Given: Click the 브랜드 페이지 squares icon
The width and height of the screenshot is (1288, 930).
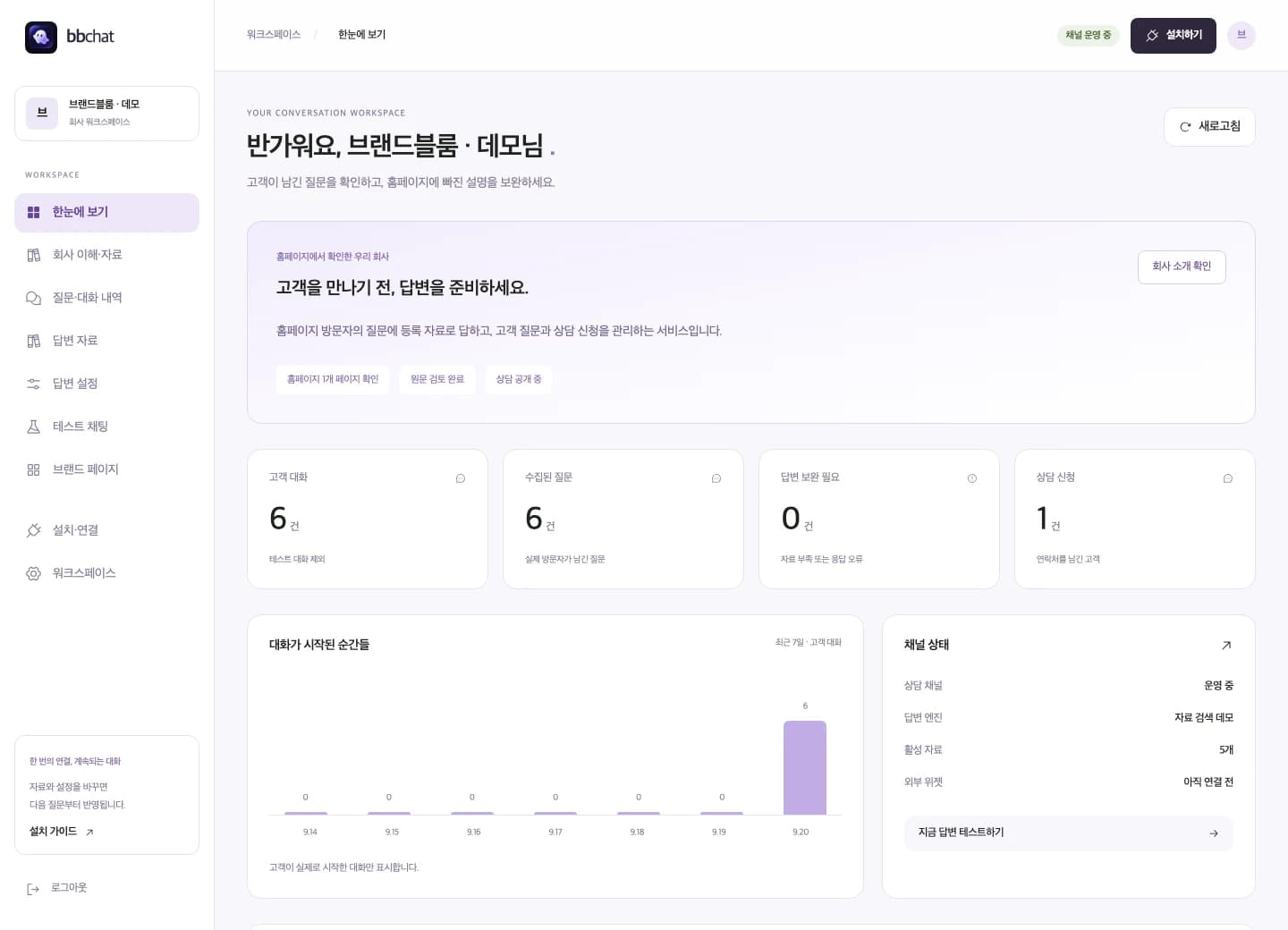Looking at the screenshot, I should click(33, 470).
